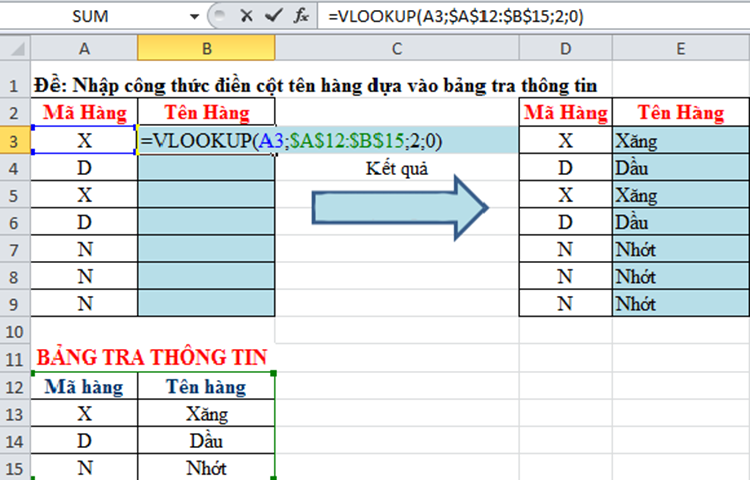Screen dimensions: 750x480
Task: Click cell B13 containing Xăng
Action: point(207,414)
